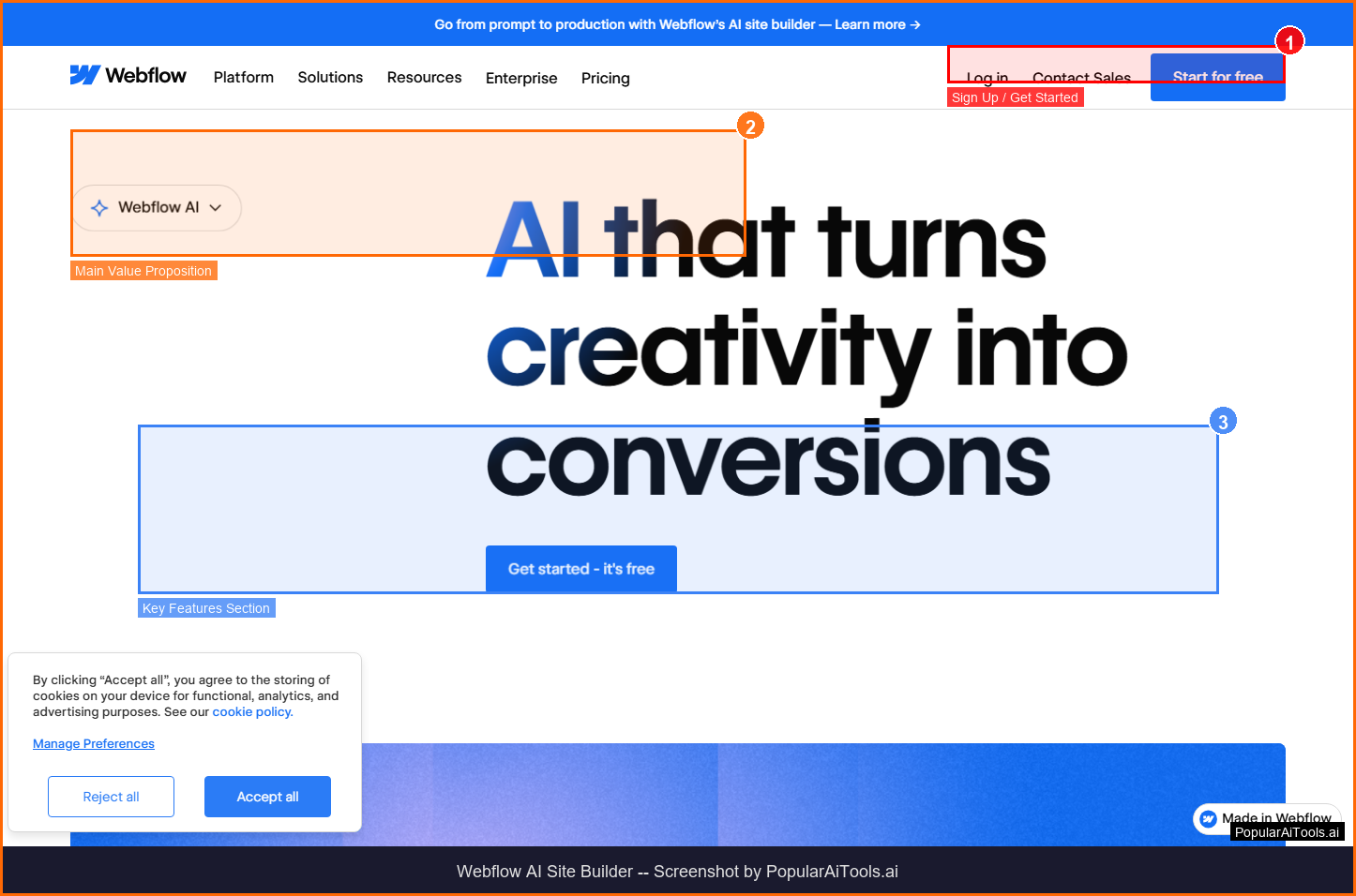Click the Webflow logo in the header

(128, 76)
